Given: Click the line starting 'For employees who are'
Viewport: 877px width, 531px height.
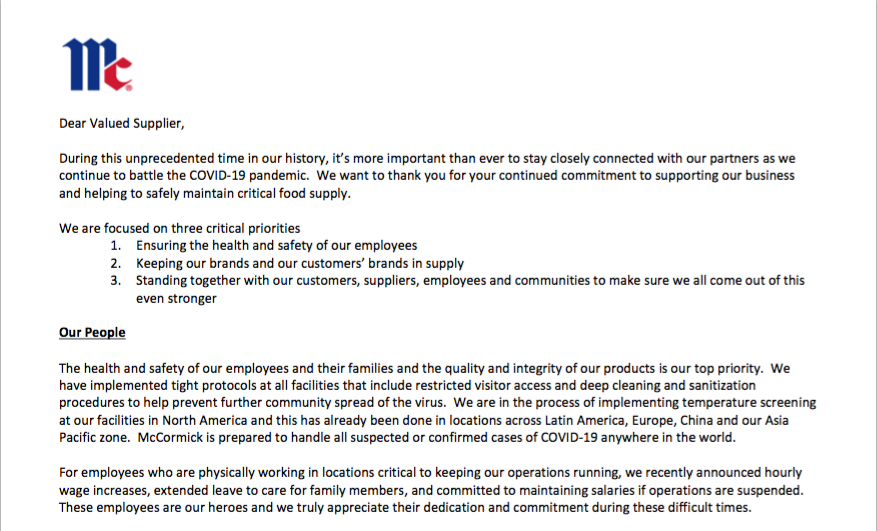Looking at the screenshot, I should 431,473.
